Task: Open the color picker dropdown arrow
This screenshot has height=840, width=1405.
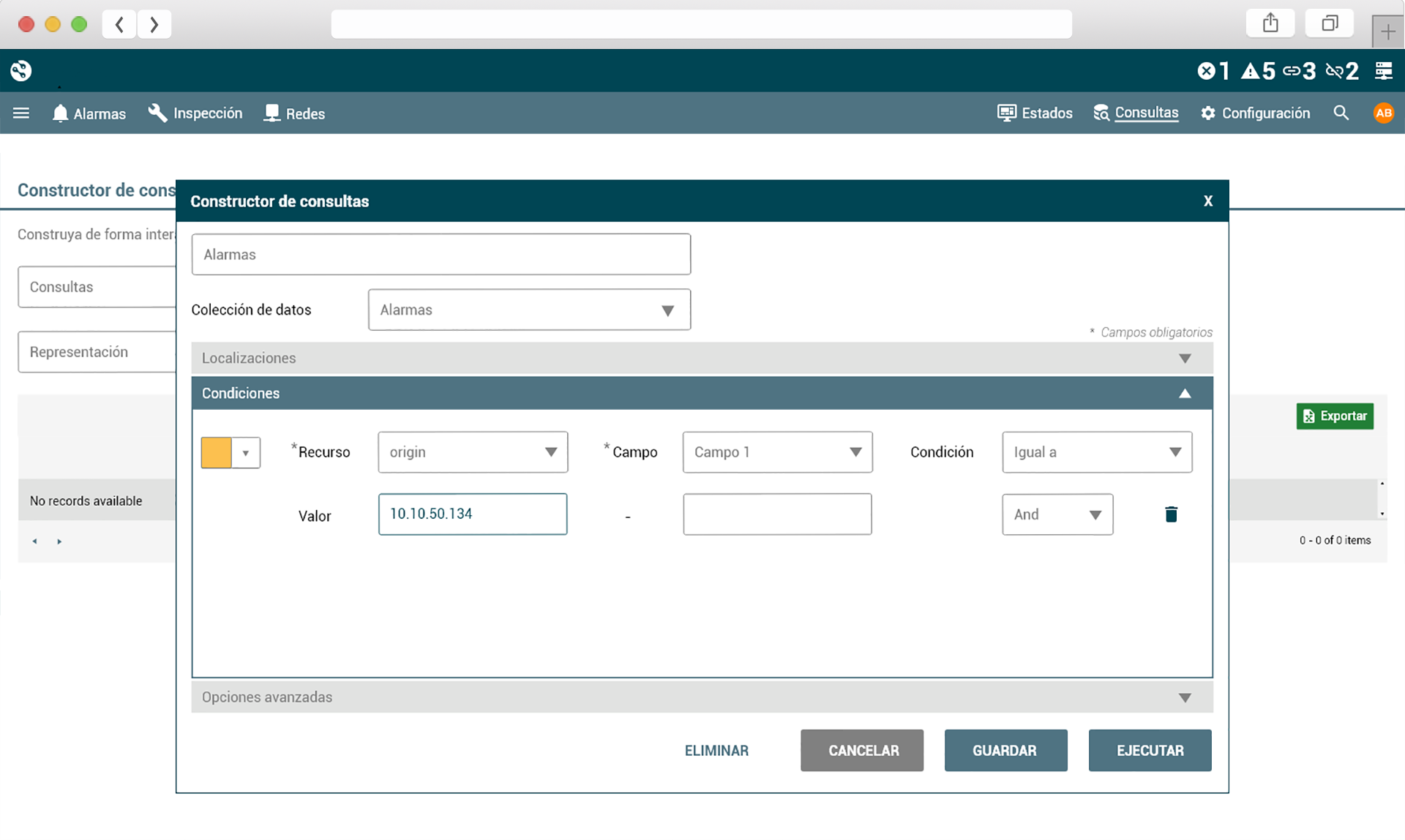Action: (246, 453)
